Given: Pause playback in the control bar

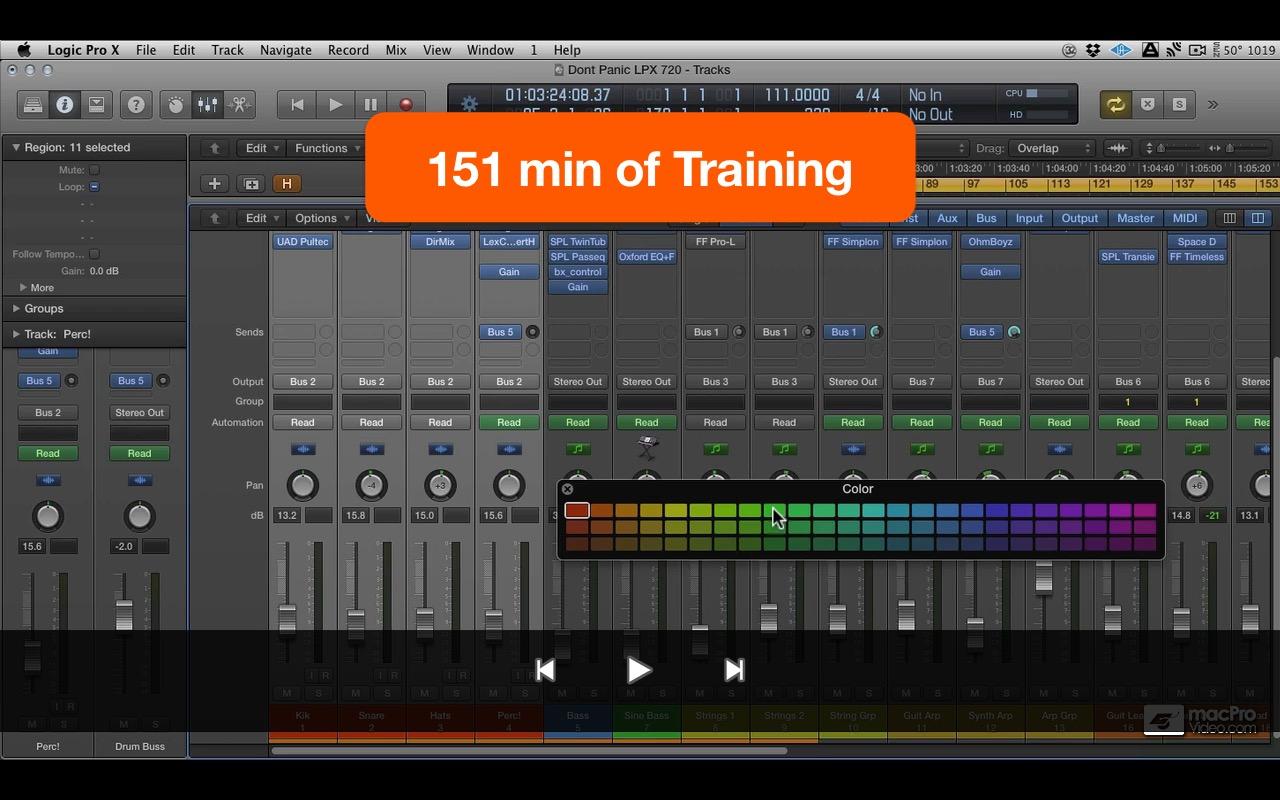Looking at the screenshot, I should [x=370, y=104].
